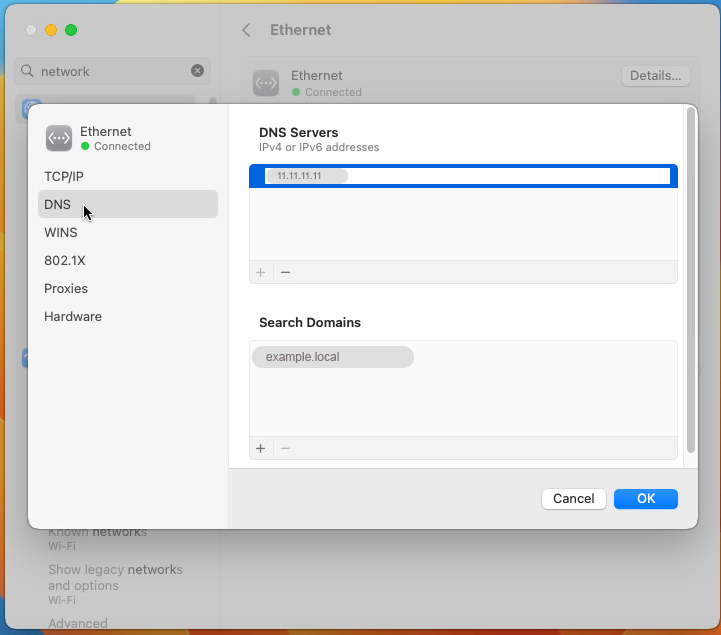Viewport: 721px width, 635px height.
Task: Go back using the chevron arrow
Action: [246, 30]
